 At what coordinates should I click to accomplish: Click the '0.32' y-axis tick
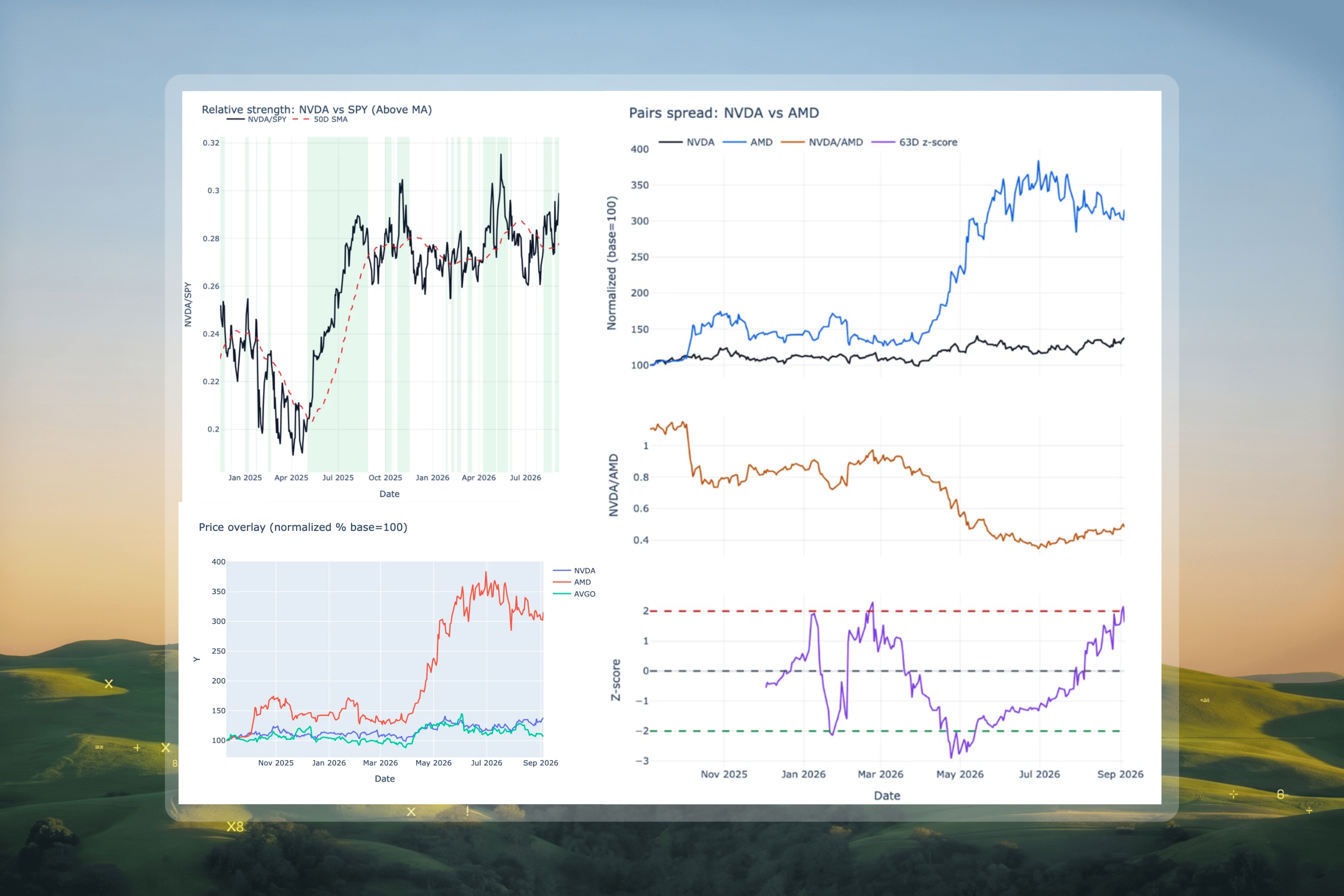(x=211, y=143)
